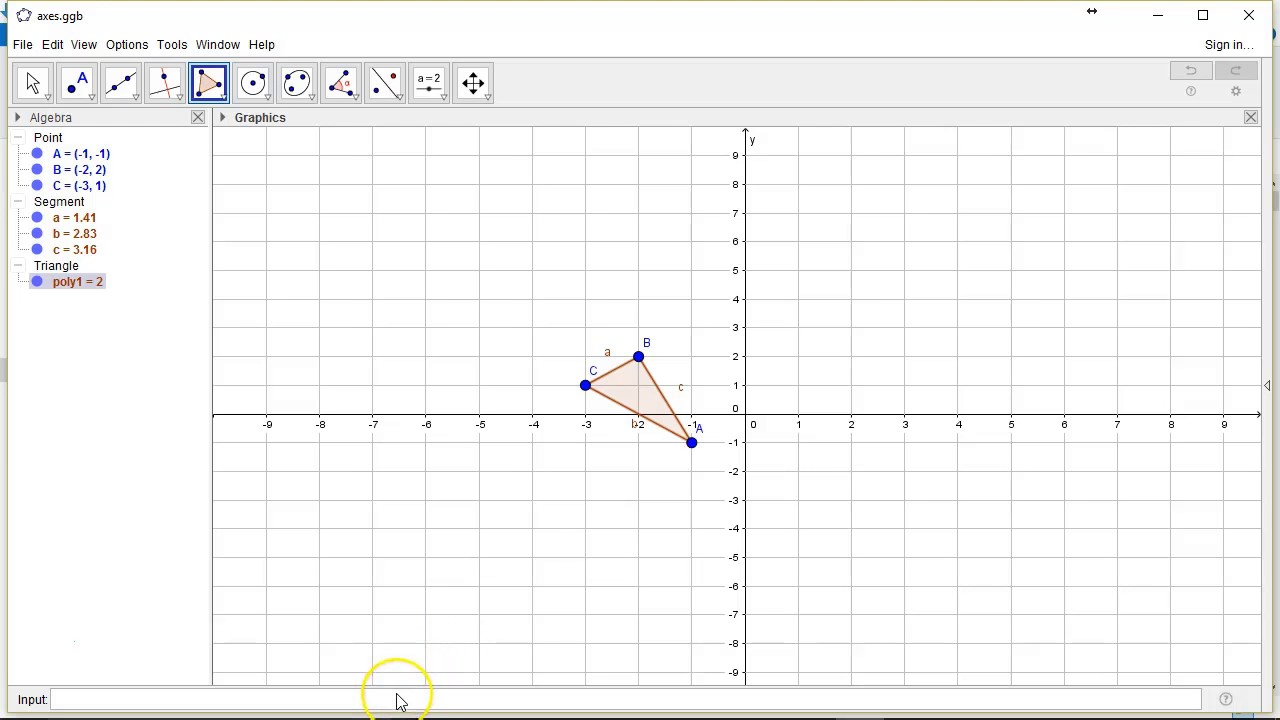Image resolution: width=1280 pixels, height=720 pixels.
Task: Close the Algebra panel
Action: (x=198, y=117)
